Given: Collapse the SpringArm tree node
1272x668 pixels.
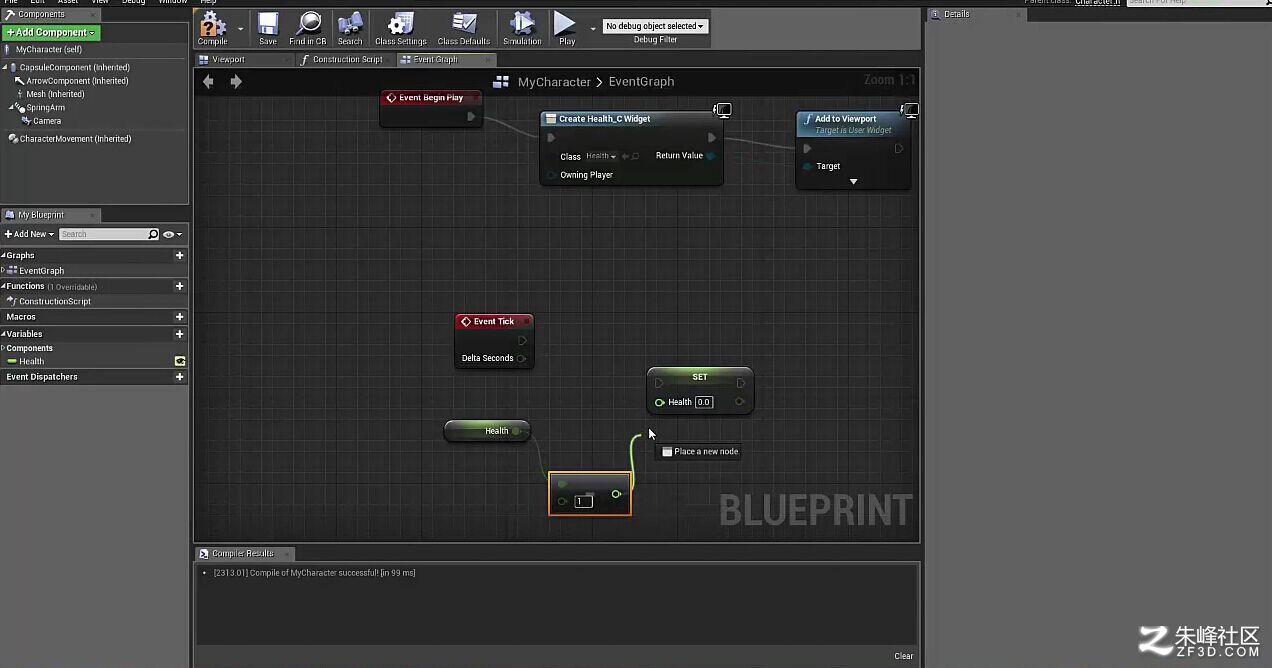Looking at the screenshot, I should [x=12, y=108].
